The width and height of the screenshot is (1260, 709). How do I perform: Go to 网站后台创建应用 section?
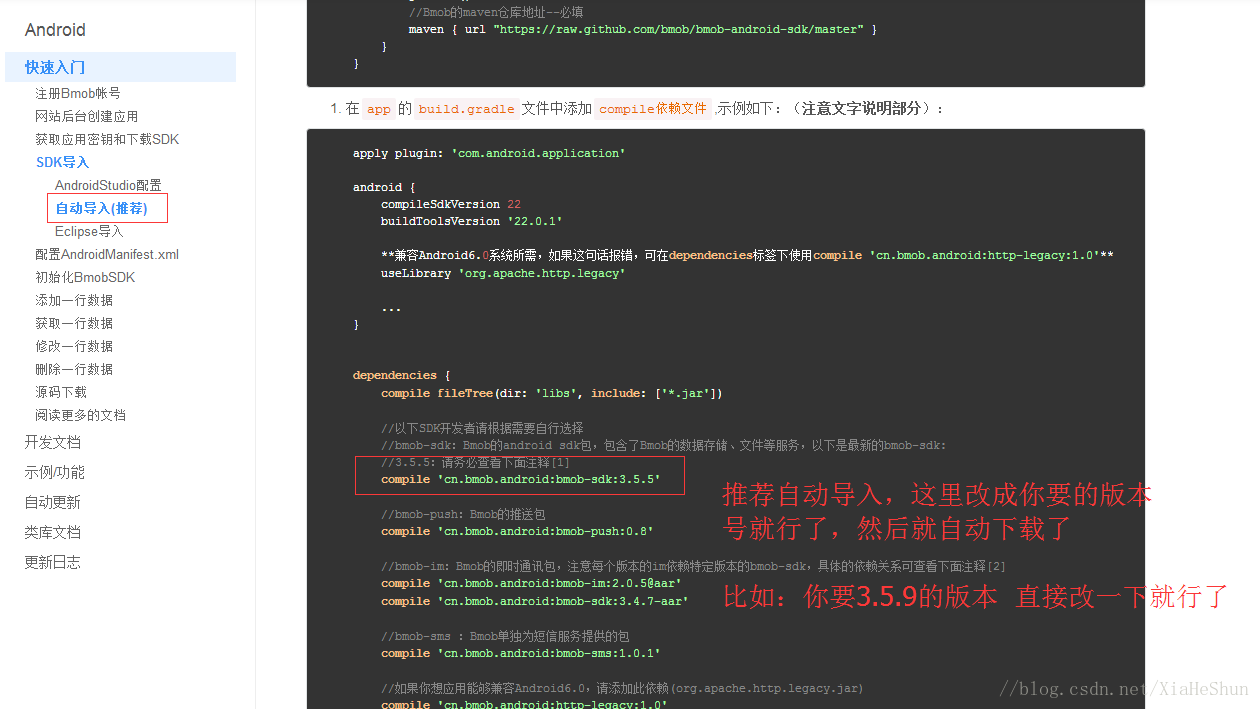86,116
